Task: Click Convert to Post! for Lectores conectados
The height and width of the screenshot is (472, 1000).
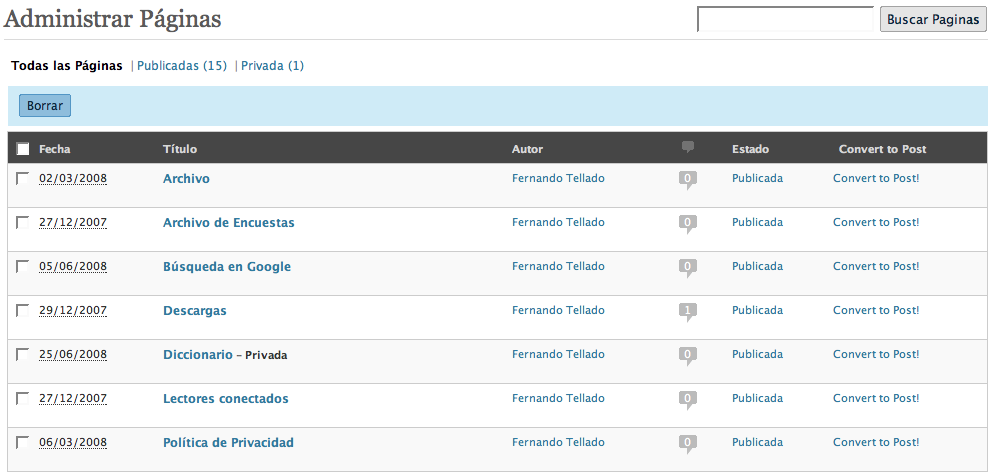Action: pos(876,398)
